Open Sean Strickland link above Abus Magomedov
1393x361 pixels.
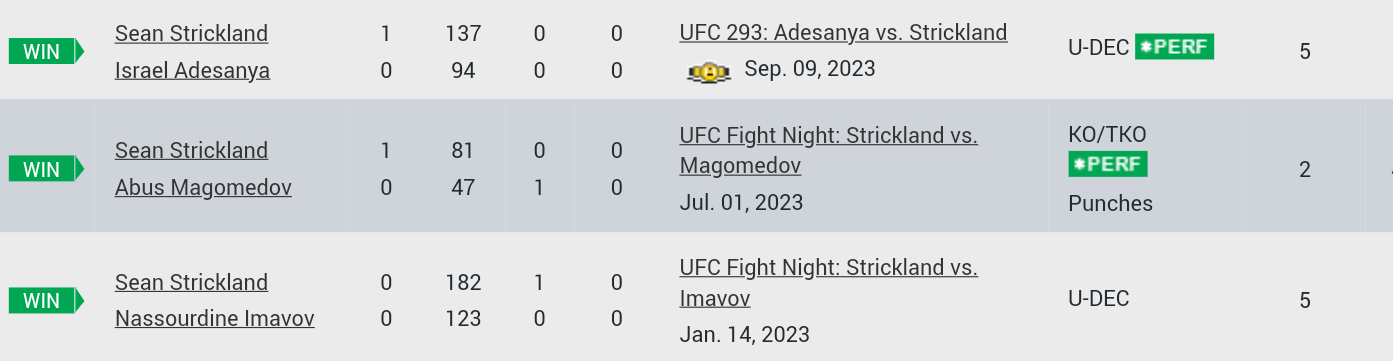tap(192, 151)
